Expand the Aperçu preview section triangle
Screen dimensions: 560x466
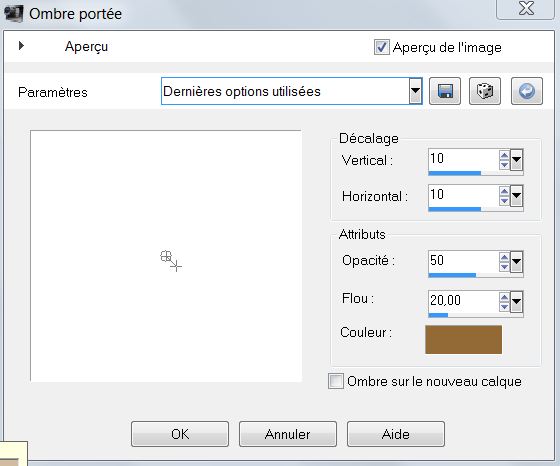coord(21,46)
